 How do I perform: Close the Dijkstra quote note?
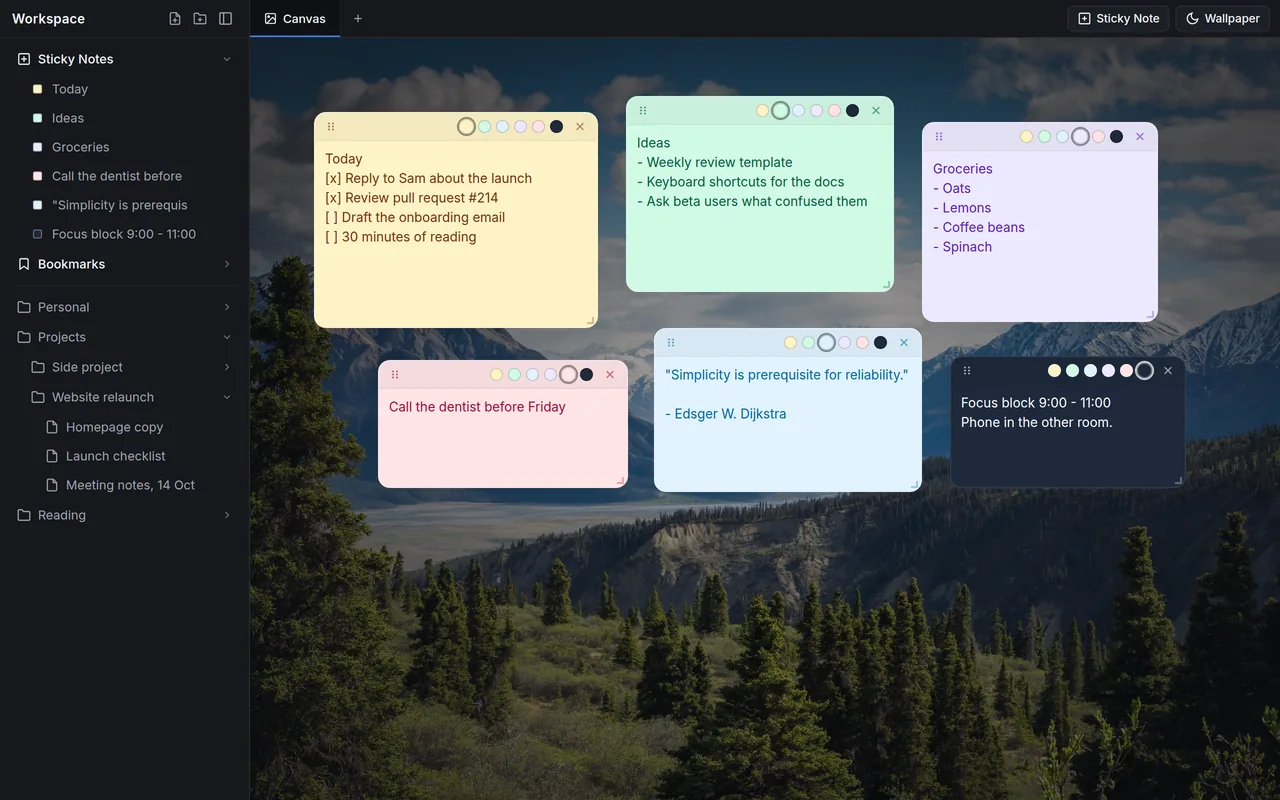[x=904, y=343]
